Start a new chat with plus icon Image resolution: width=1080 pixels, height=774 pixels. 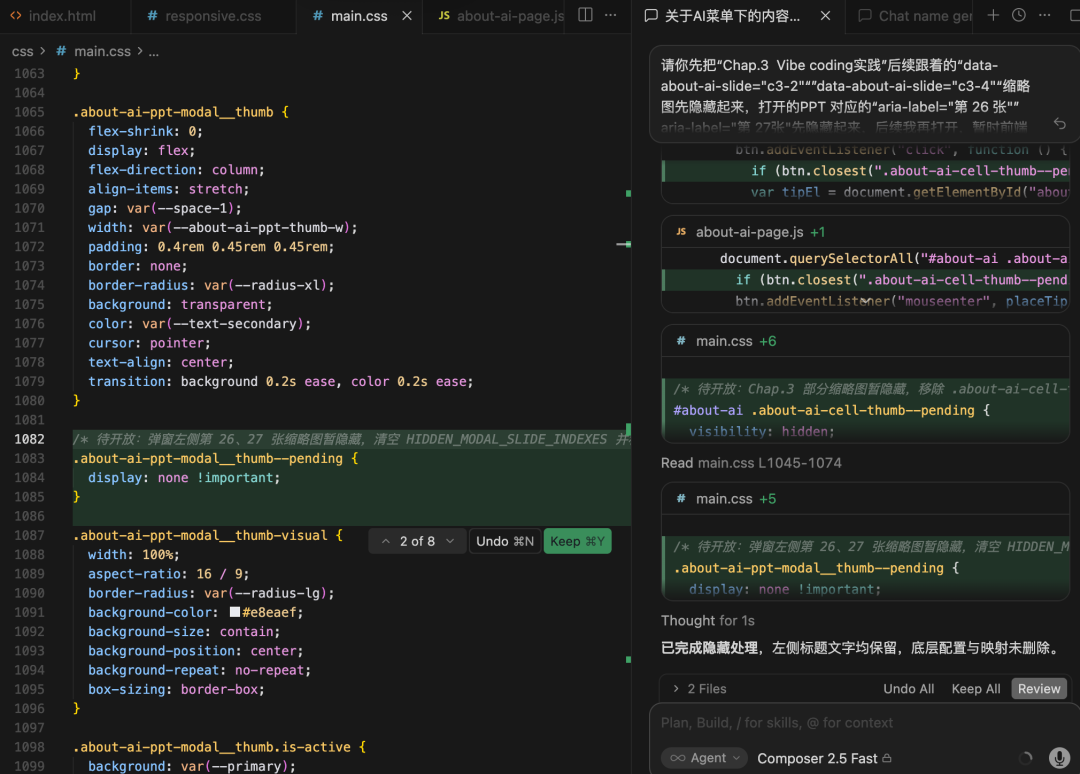click(993, 15)
